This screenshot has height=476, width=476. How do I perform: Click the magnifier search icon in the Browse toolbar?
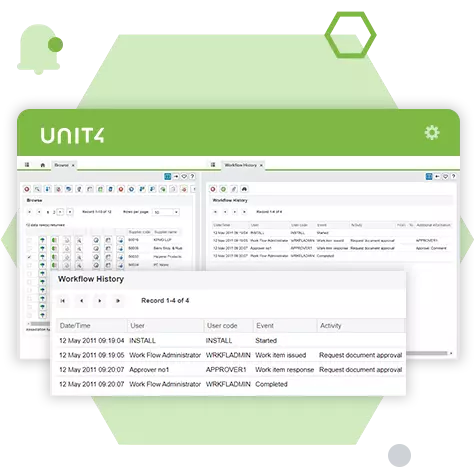[37, 189]
